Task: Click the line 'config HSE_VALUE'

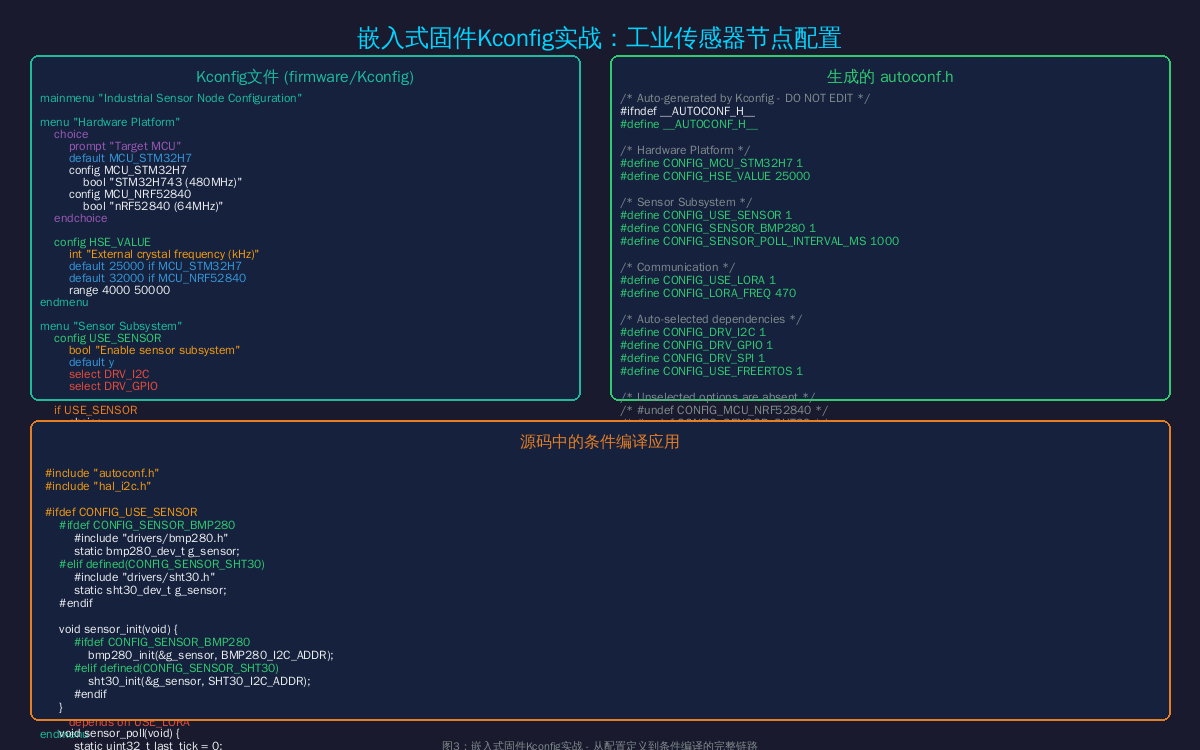Action: (x=102, y=242)
